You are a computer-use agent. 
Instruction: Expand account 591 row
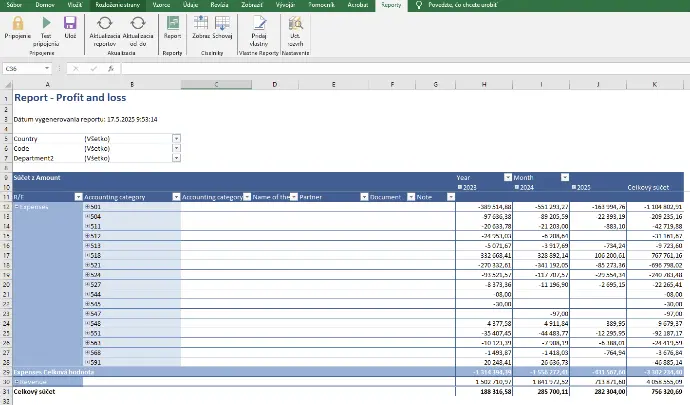tap(87, 362)
